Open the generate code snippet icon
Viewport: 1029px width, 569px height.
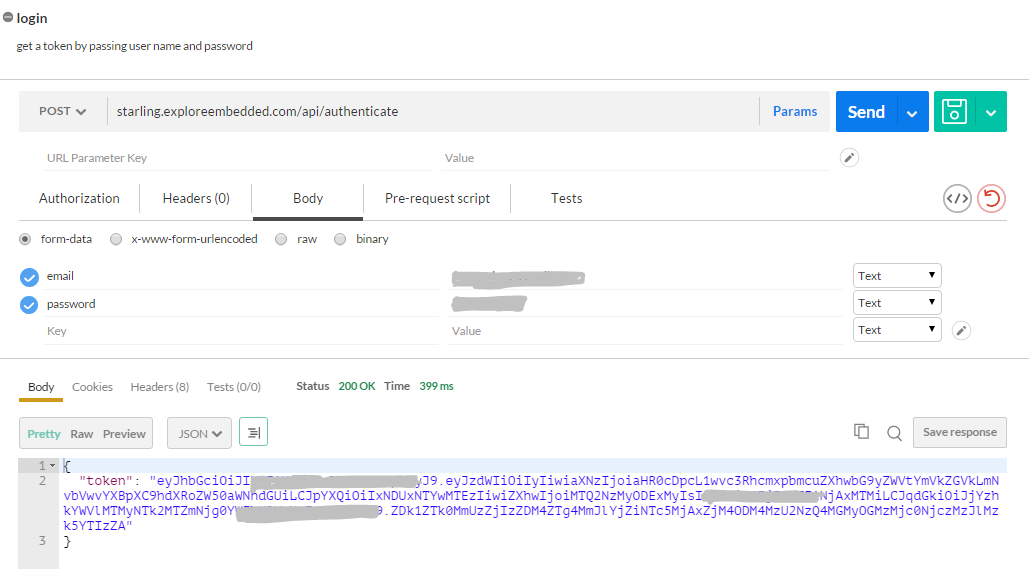click(x=957, y=198)
